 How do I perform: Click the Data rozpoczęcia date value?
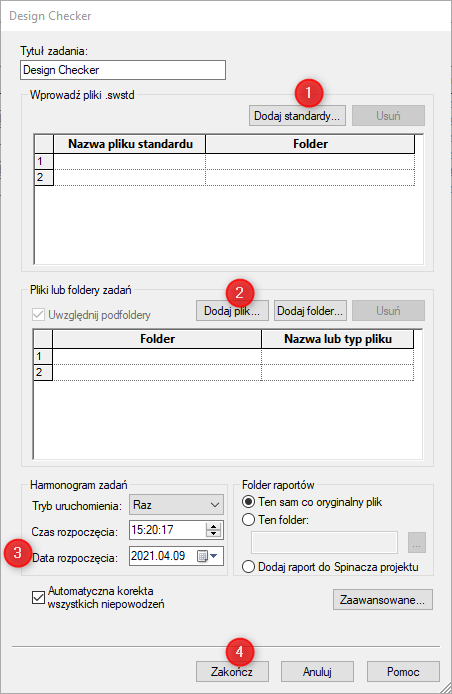coord(158,556)
